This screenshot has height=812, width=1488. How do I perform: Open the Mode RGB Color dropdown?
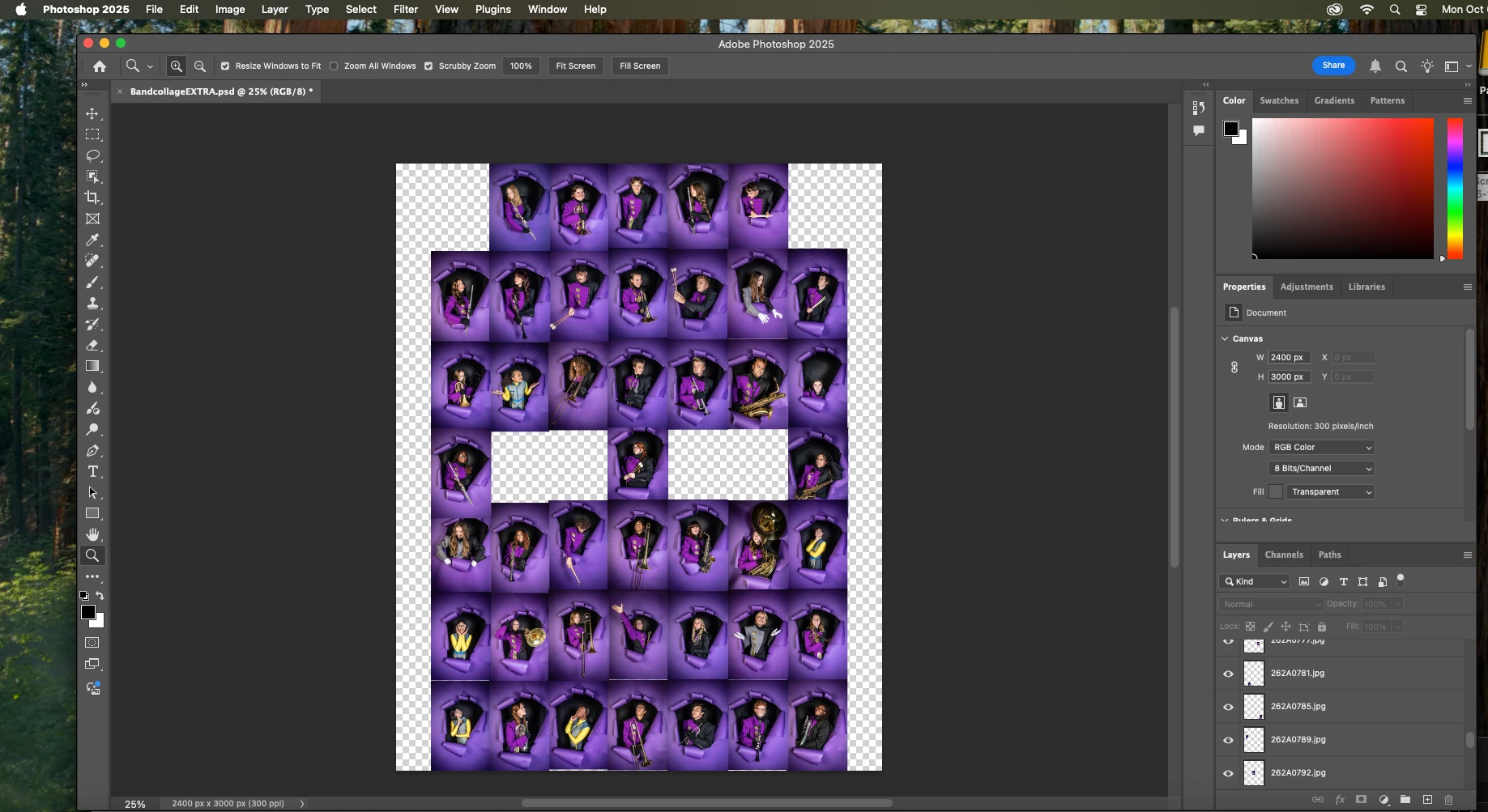(1321, 448)
